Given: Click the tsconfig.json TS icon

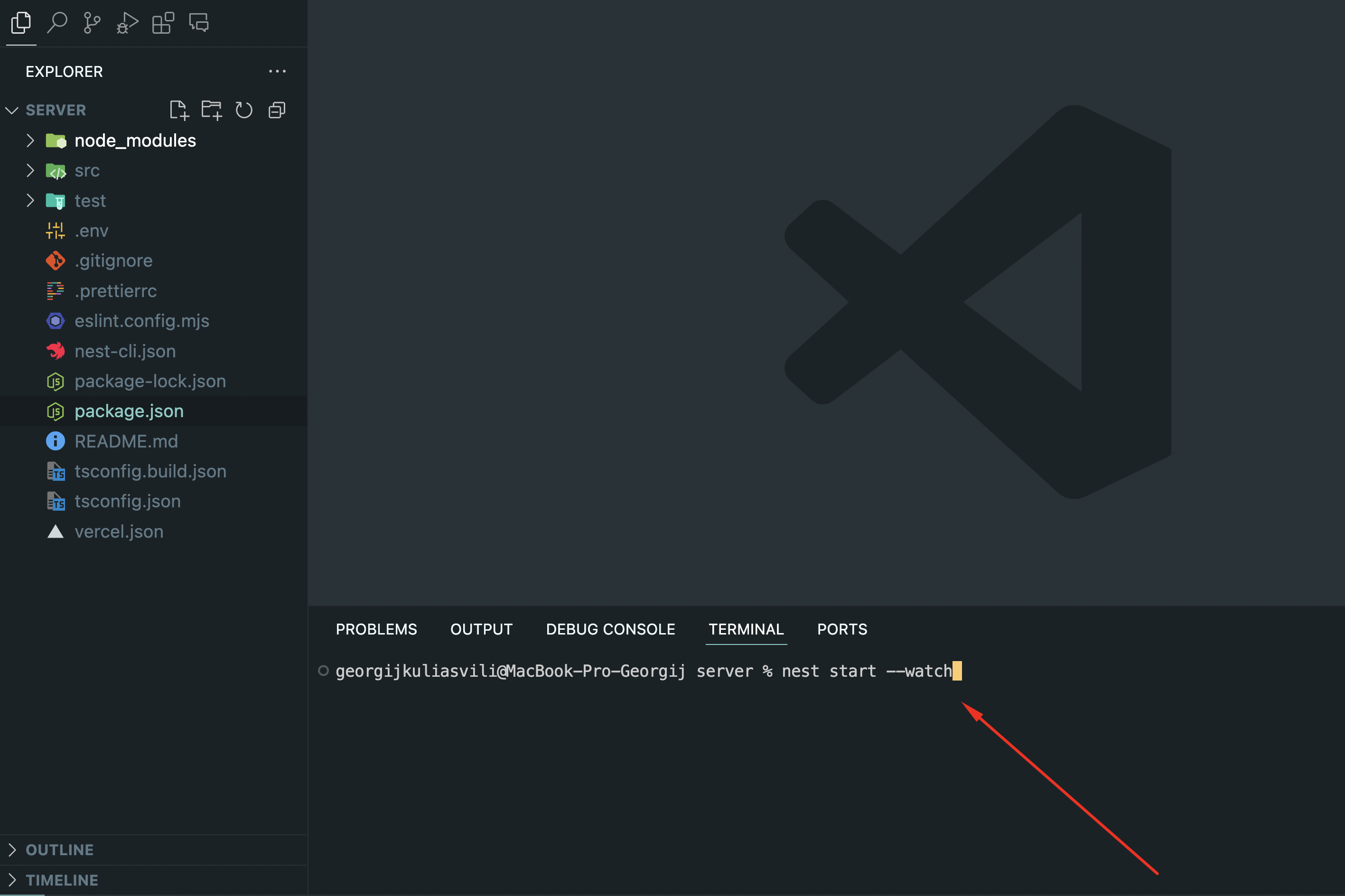Looking at the screenshot, I should 56,501.
